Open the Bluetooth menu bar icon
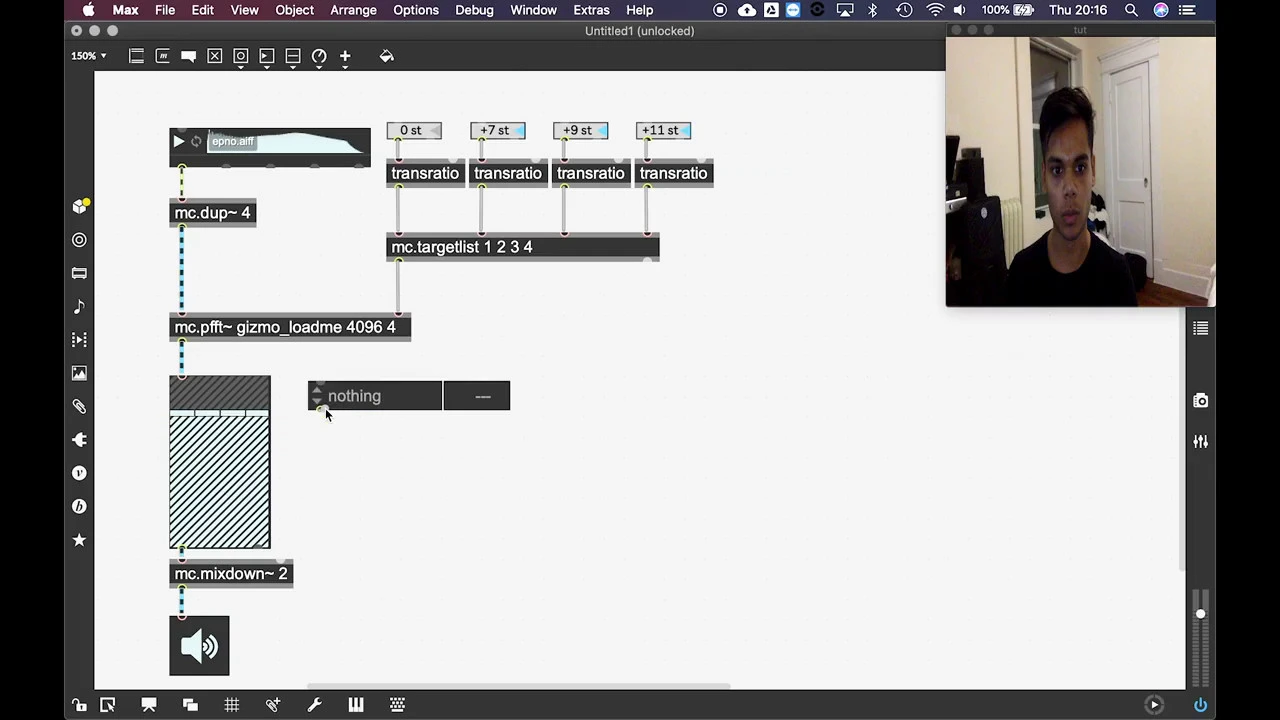Screen dimensions: 1280x720 click(873, 10)
